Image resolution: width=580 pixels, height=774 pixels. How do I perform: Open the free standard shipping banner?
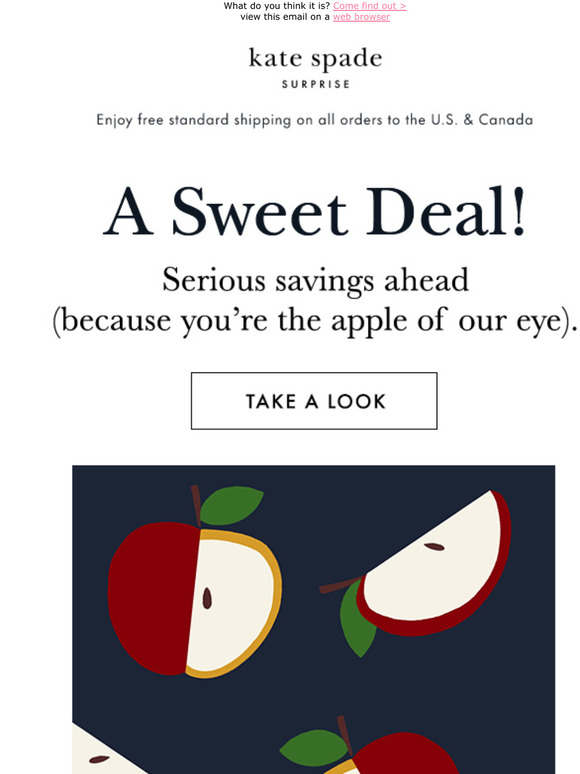pos(314,120)
